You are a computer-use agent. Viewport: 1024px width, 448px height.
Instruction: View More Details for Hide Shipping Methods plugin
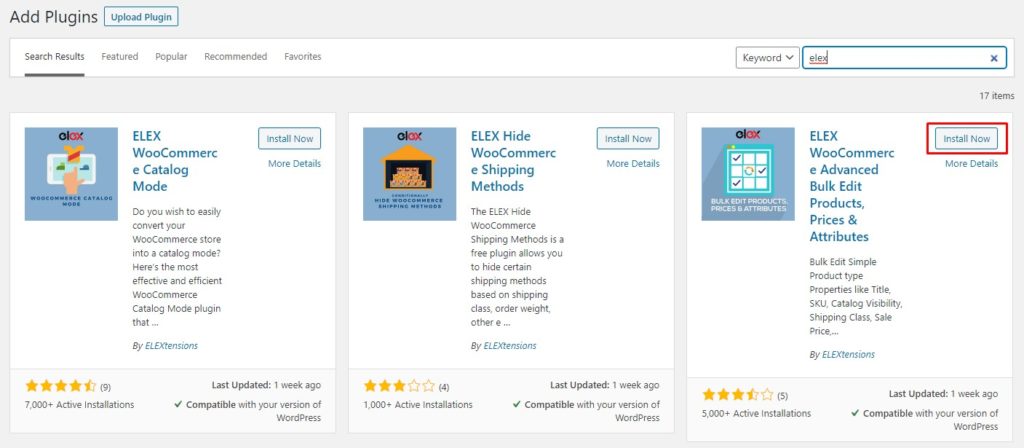tap(633, 164)
